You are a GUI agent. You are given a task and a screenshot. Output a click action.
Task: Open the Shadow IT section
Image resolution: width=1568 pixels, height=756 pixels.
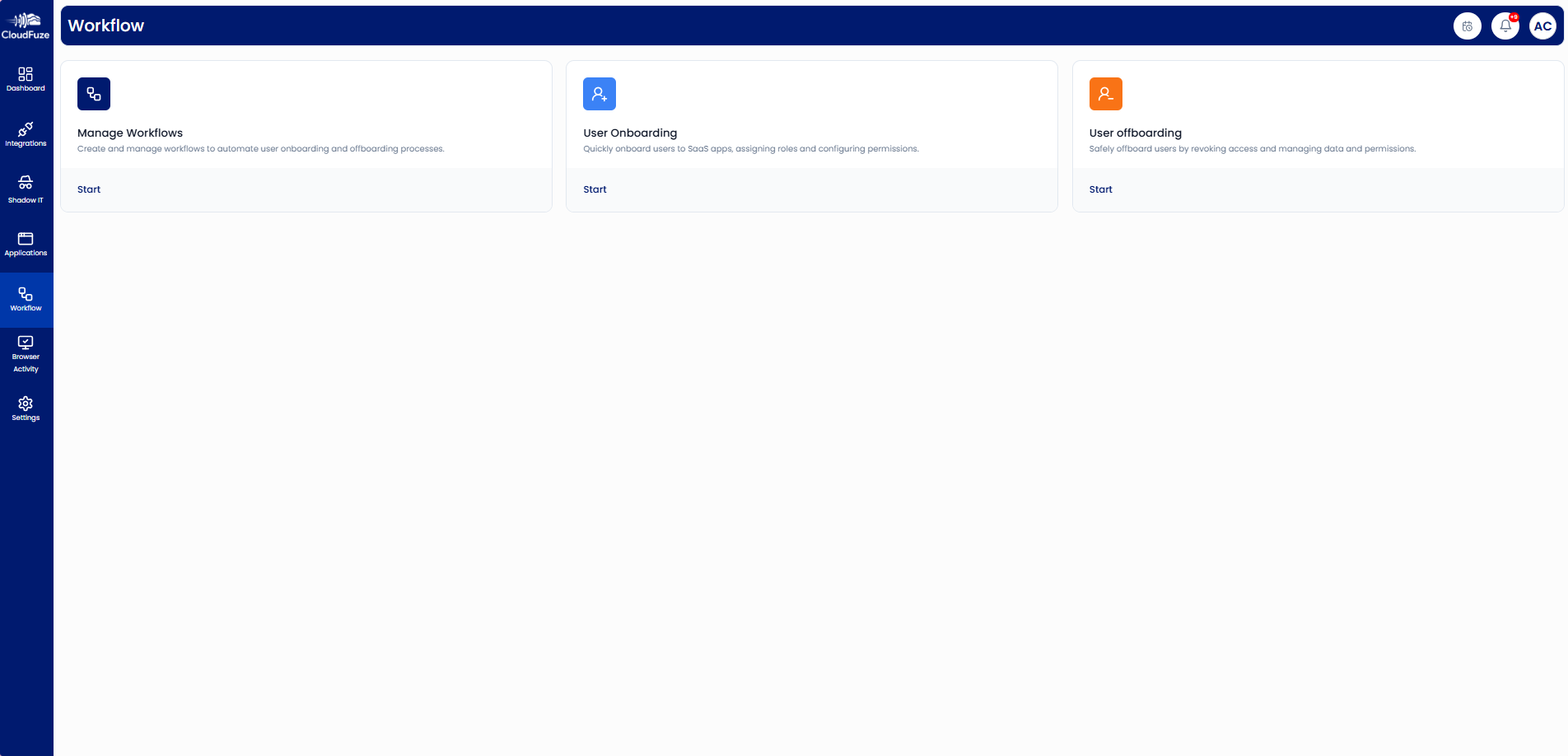(26, 186)
